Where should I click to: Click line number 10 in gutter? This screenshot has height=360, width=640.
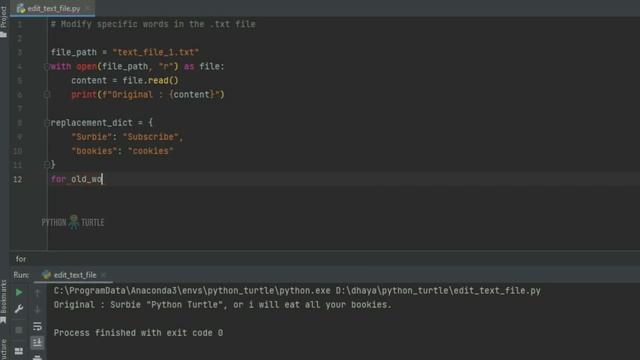(18, 151)
